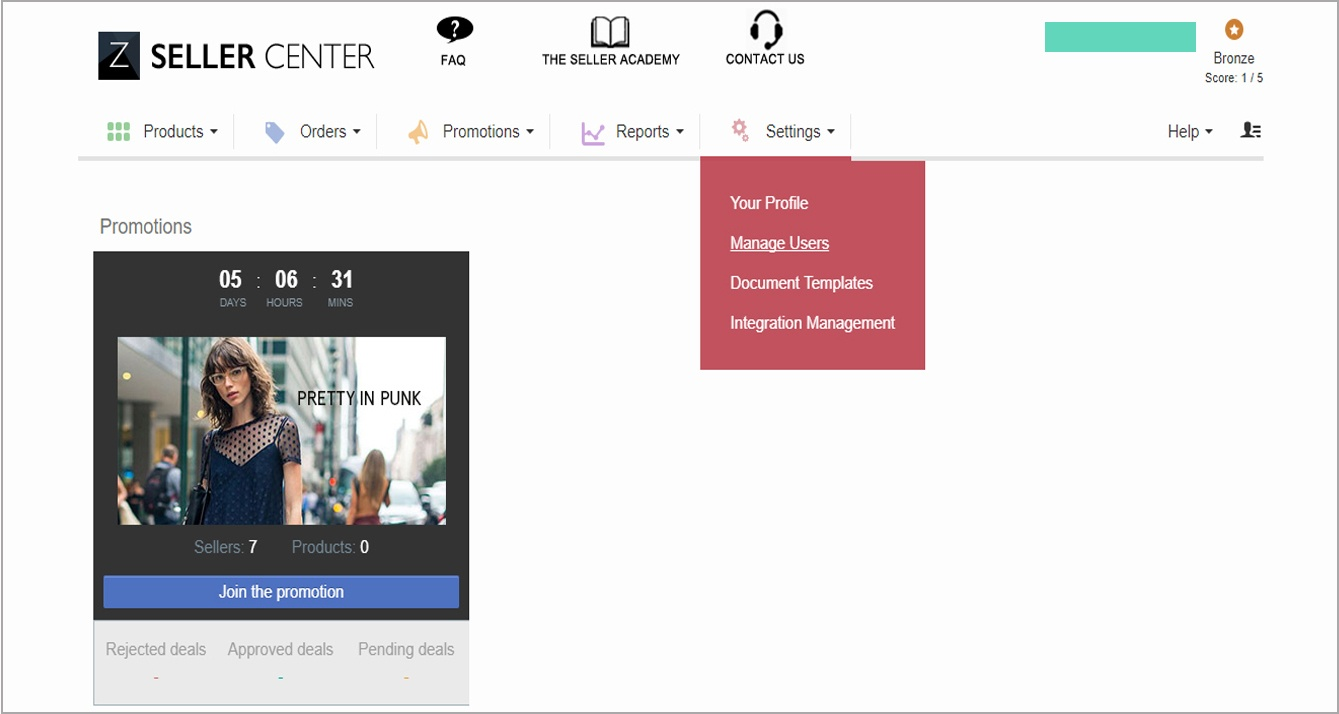
Task: Click the Z Seller Center logo
Action: (x=236, y=56)
